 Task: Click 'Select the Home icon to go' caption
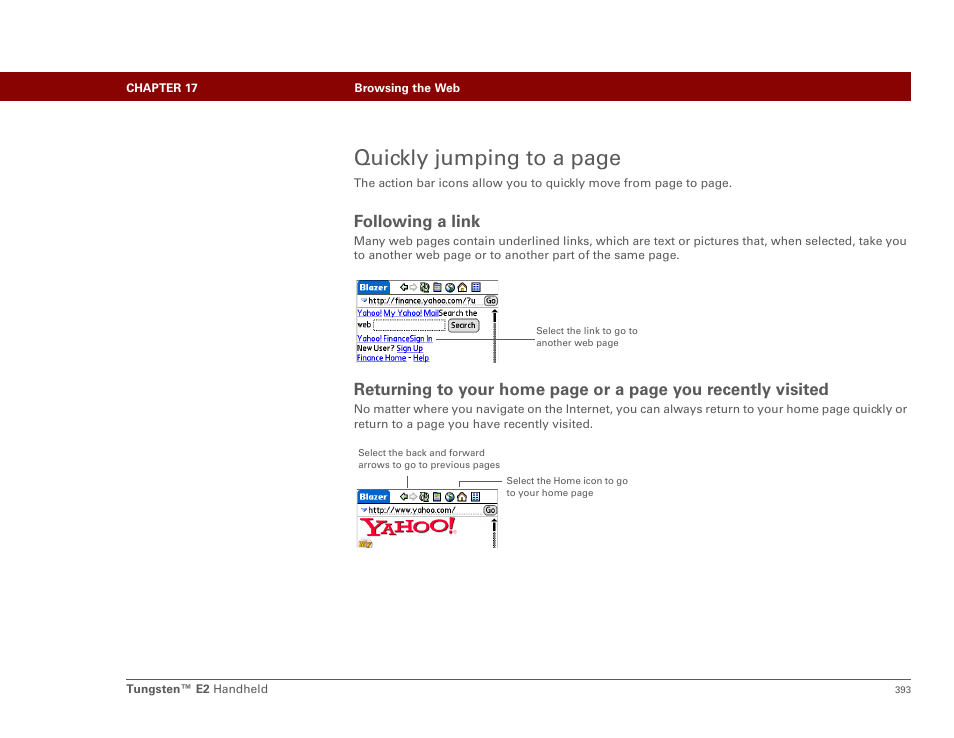(x=567, y=481)
